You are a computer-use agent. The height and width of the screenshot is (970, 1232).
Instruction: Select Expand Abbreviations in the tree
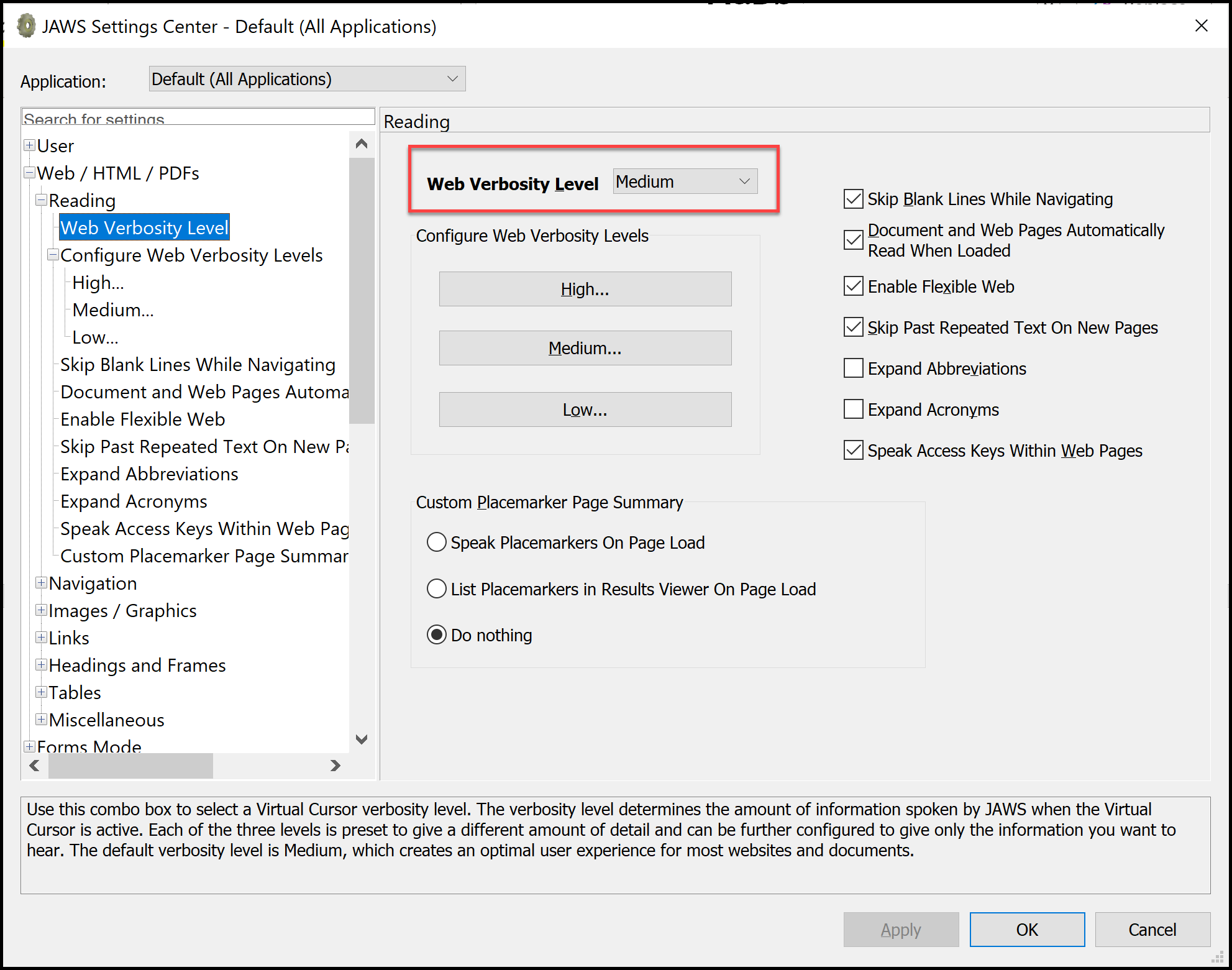coord(149,474)
